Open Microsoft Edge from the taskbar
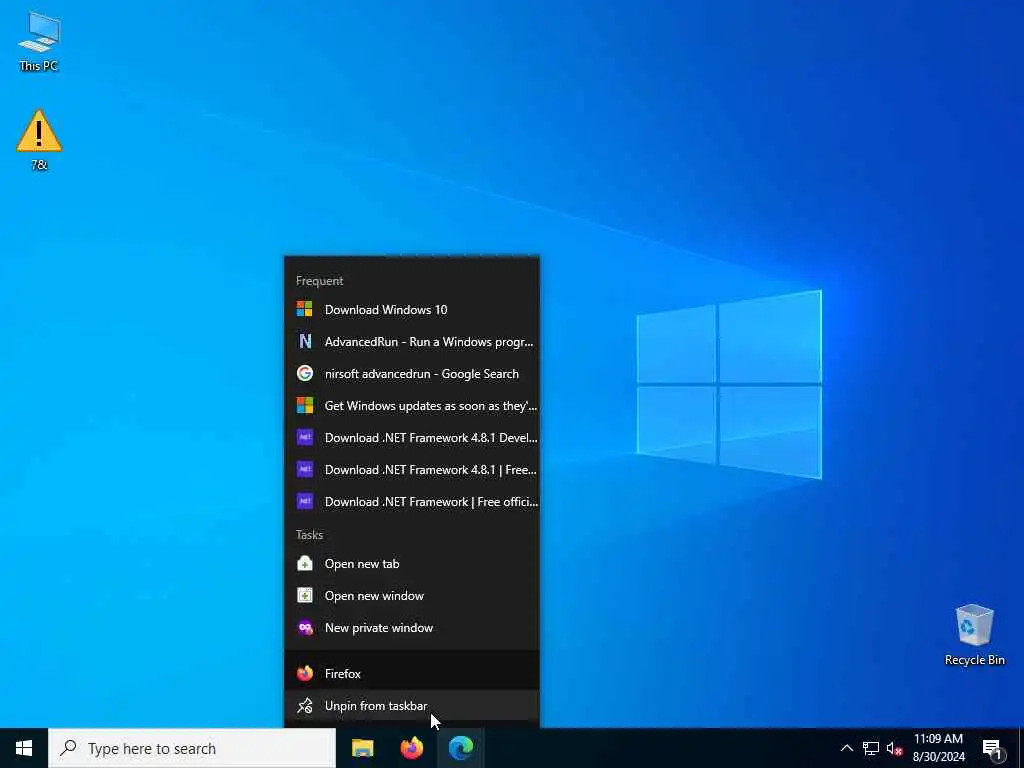Image resolution: width=1024 pixels, height=768 pixels. [460, 748]
